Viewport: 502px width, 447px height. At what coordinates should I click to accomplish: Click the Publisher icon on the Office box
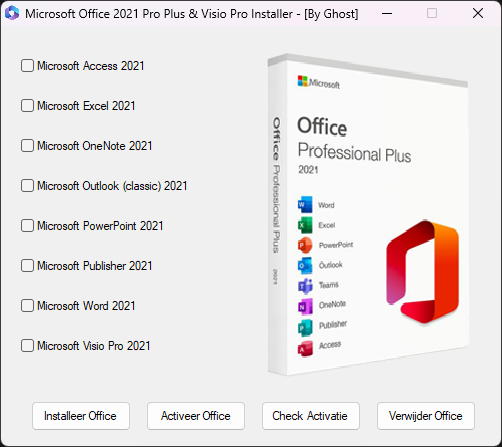point(305,328)
